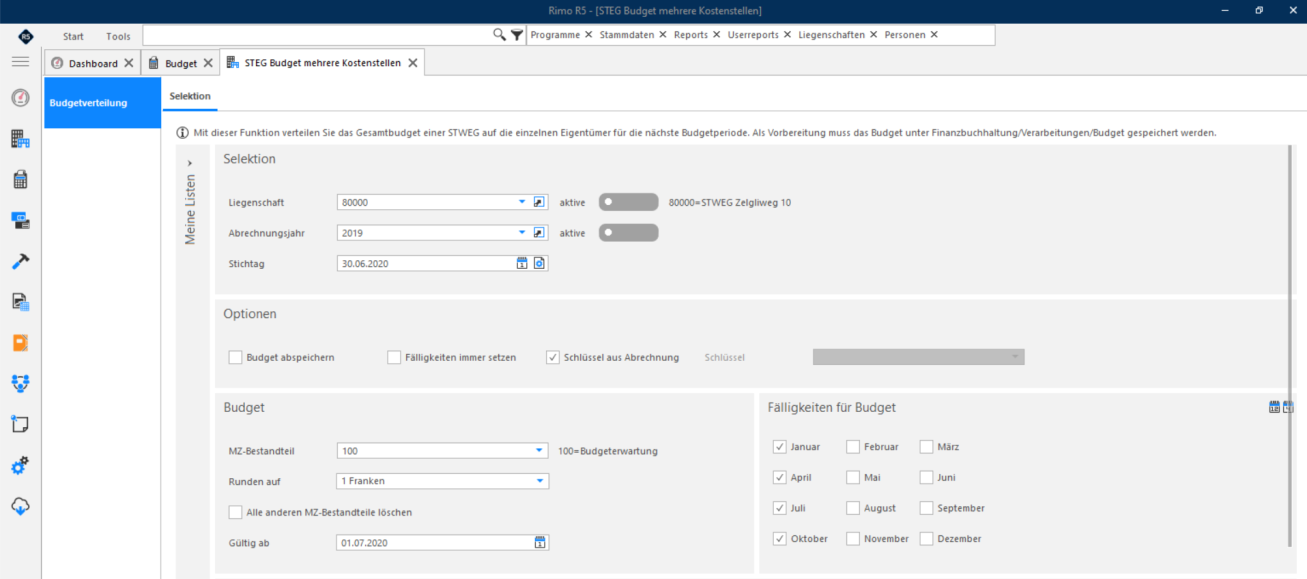This screenshot has height=579, width=1307.
Task: Check the Februar checkbox
Action: [853, 447]
